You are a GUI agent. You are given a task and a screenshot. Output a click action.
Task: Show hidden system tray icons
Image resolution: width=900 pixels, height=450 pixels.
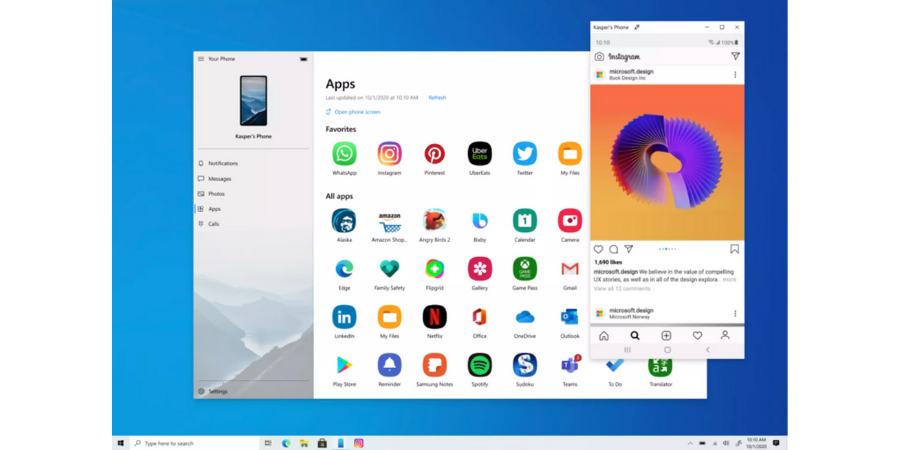(690, 443)
